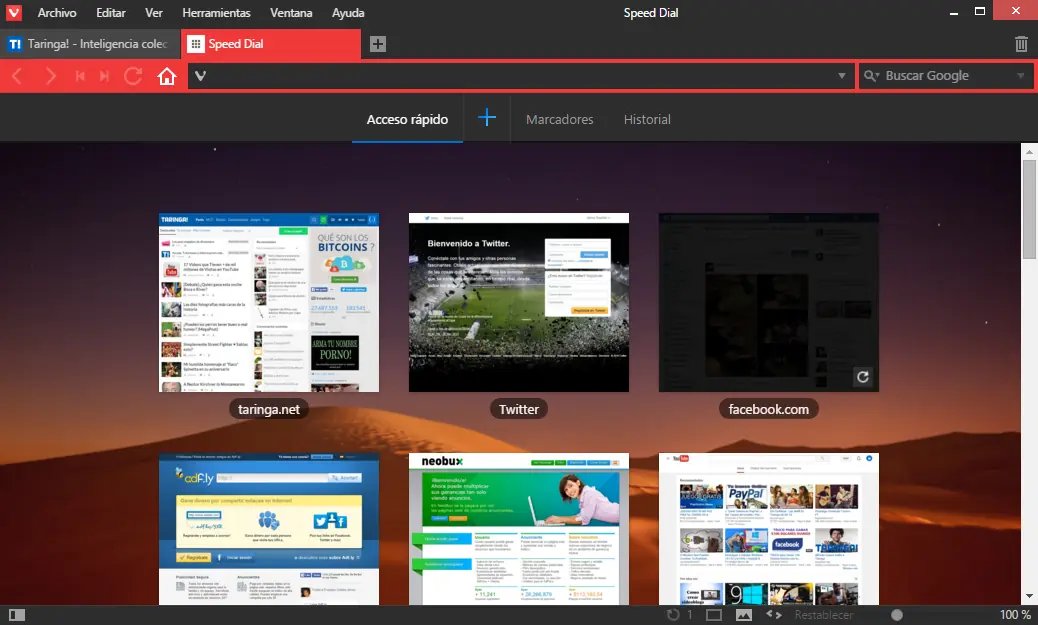Click the scrollbar down arrow

click(x=1029, y=597)
